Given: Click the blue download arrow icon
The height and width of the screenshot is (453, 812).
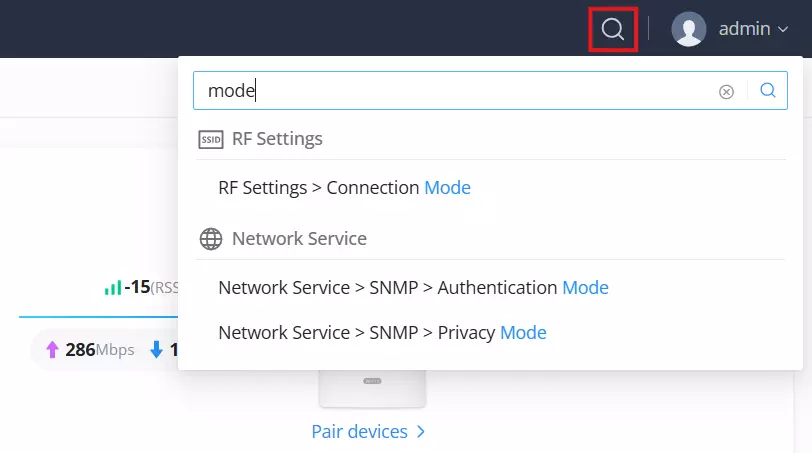Looking at the screenshot, I should [156, 349].
